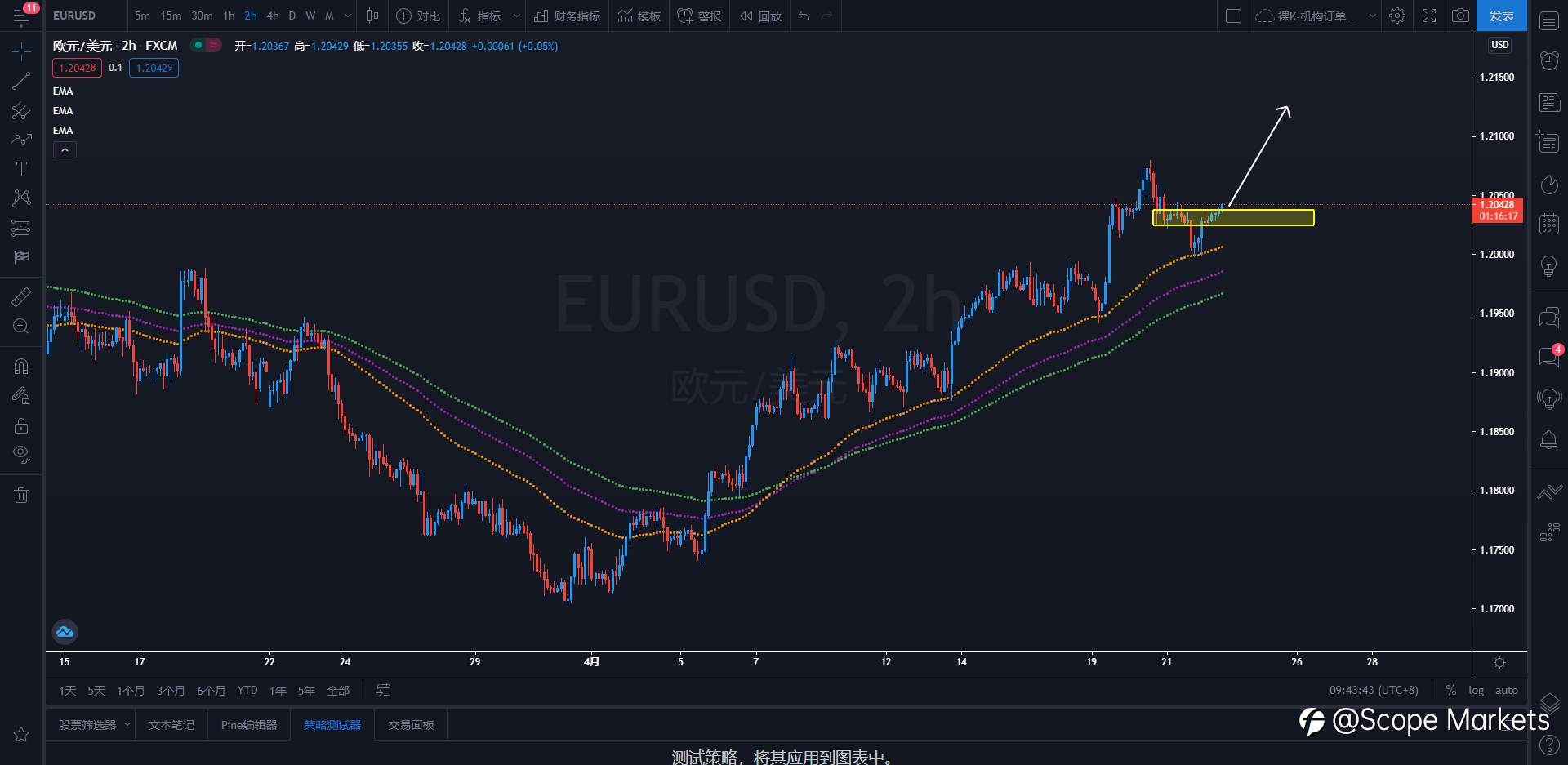Screen dimensions: 1568x765
Task: Toggle magnet mode
Action: click(x=21, y=366)
